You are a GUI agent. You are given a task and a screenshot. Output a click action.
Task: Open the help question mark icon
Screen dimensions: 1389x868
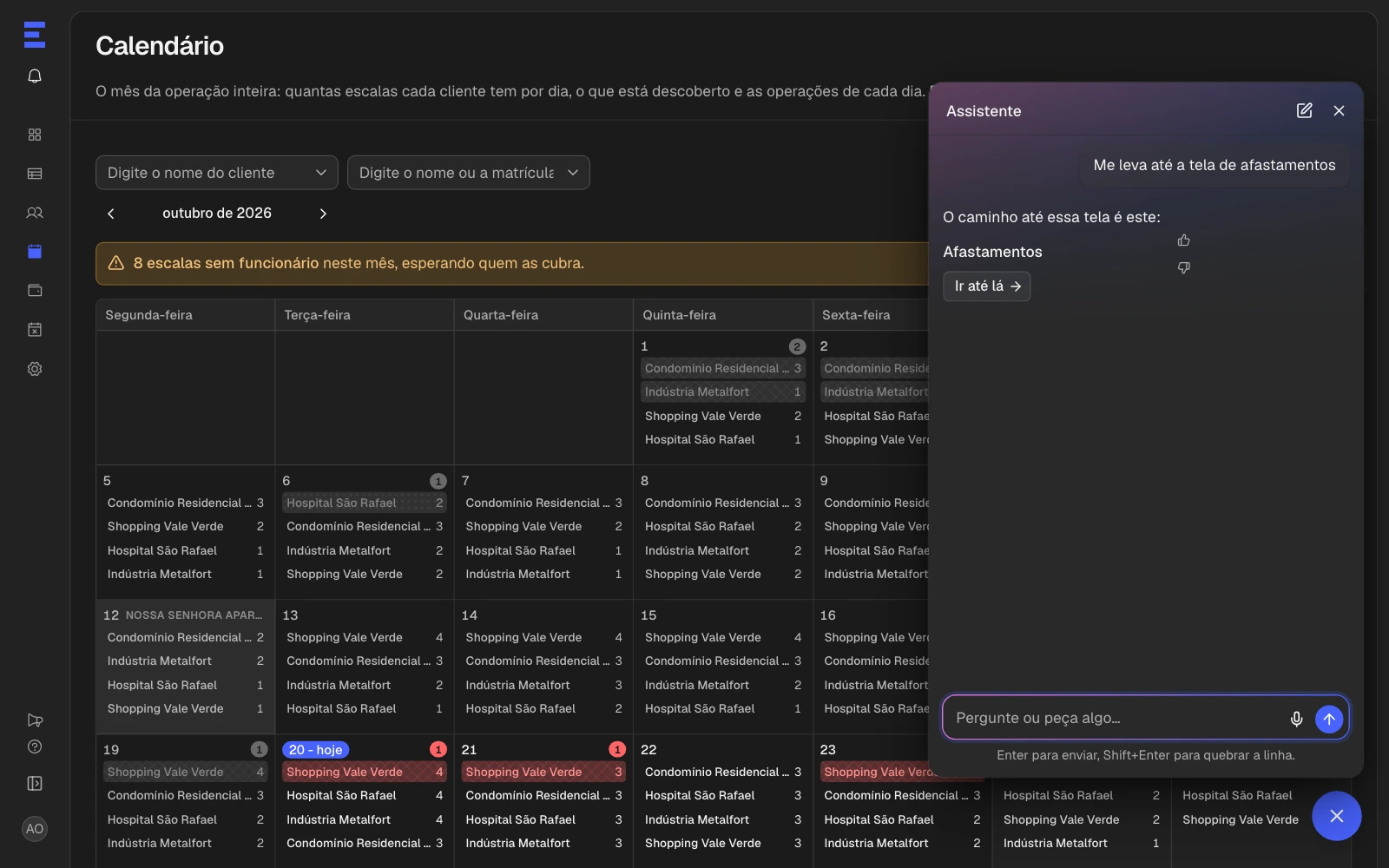[35, 746]
